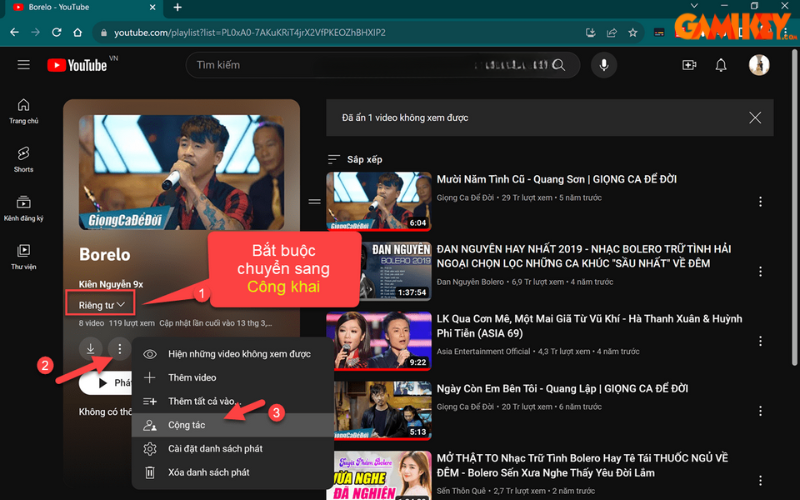Go back in the browser
The image size is (800, 500).
coord(14,32)
